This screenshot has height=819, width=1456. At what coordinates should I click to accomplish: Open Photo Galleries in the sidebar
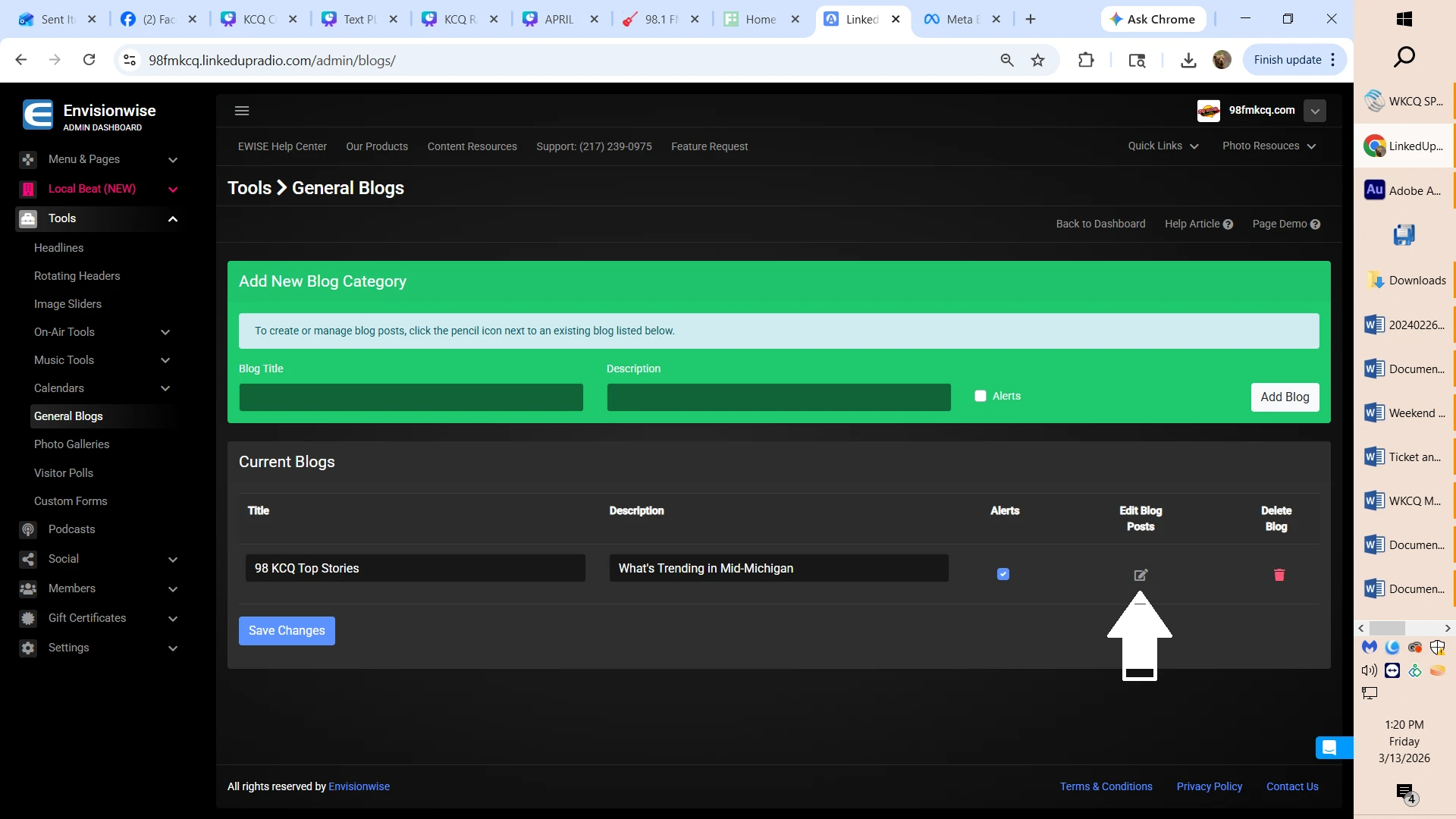(71, 444)
